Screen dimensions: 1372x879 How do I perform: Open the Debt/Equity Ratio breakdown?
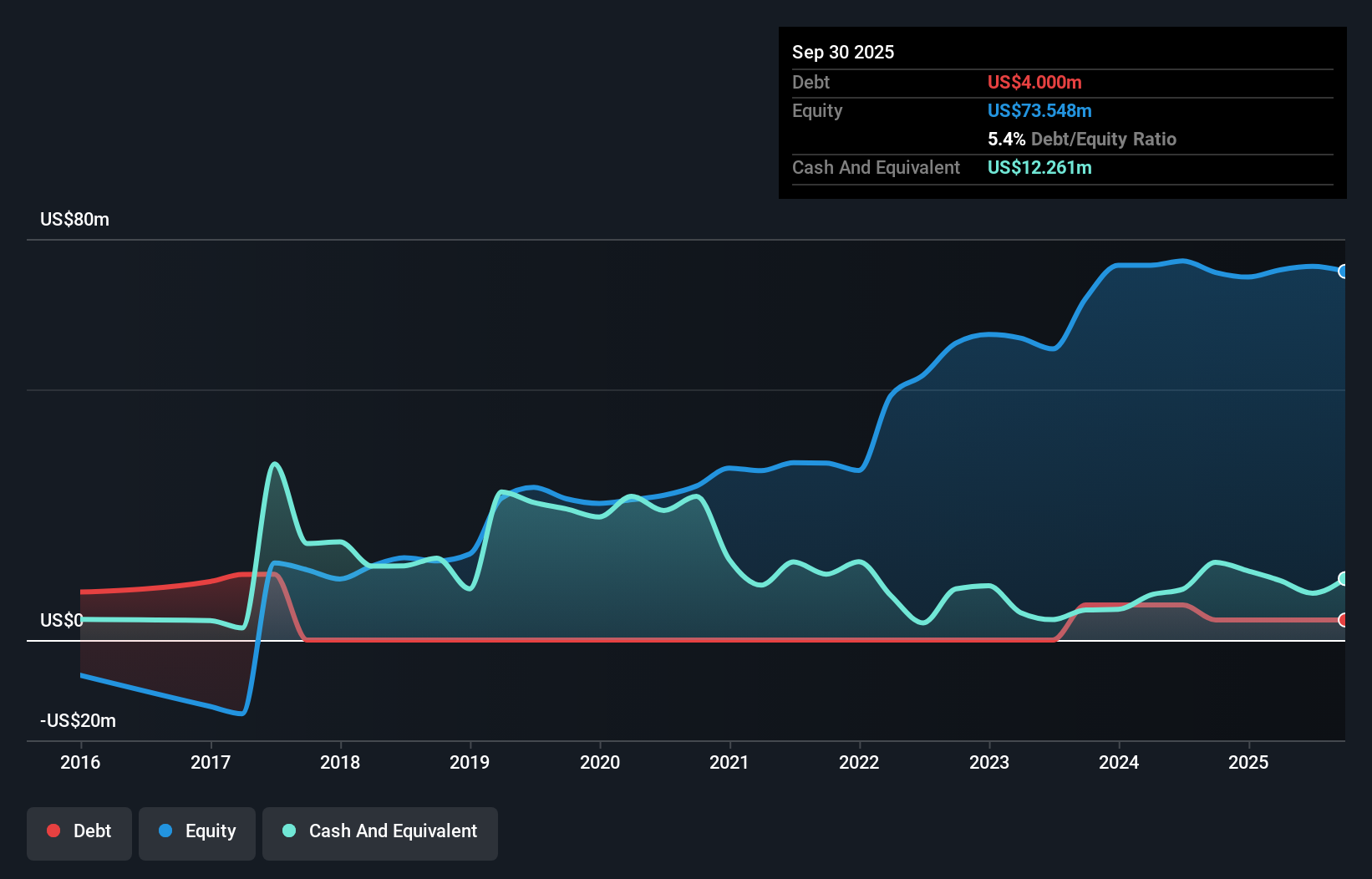pyautogui.click(x=1082, y=139)
